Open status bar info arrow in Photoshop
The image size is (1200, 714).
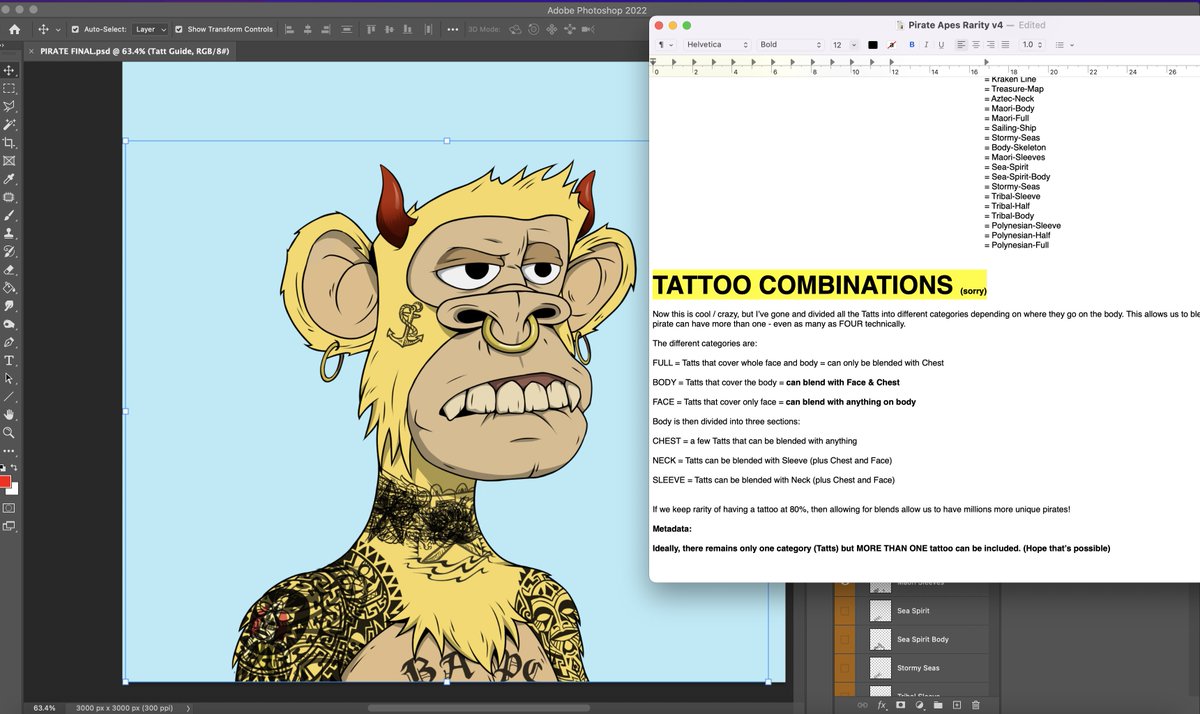click(x=188, y=707)
